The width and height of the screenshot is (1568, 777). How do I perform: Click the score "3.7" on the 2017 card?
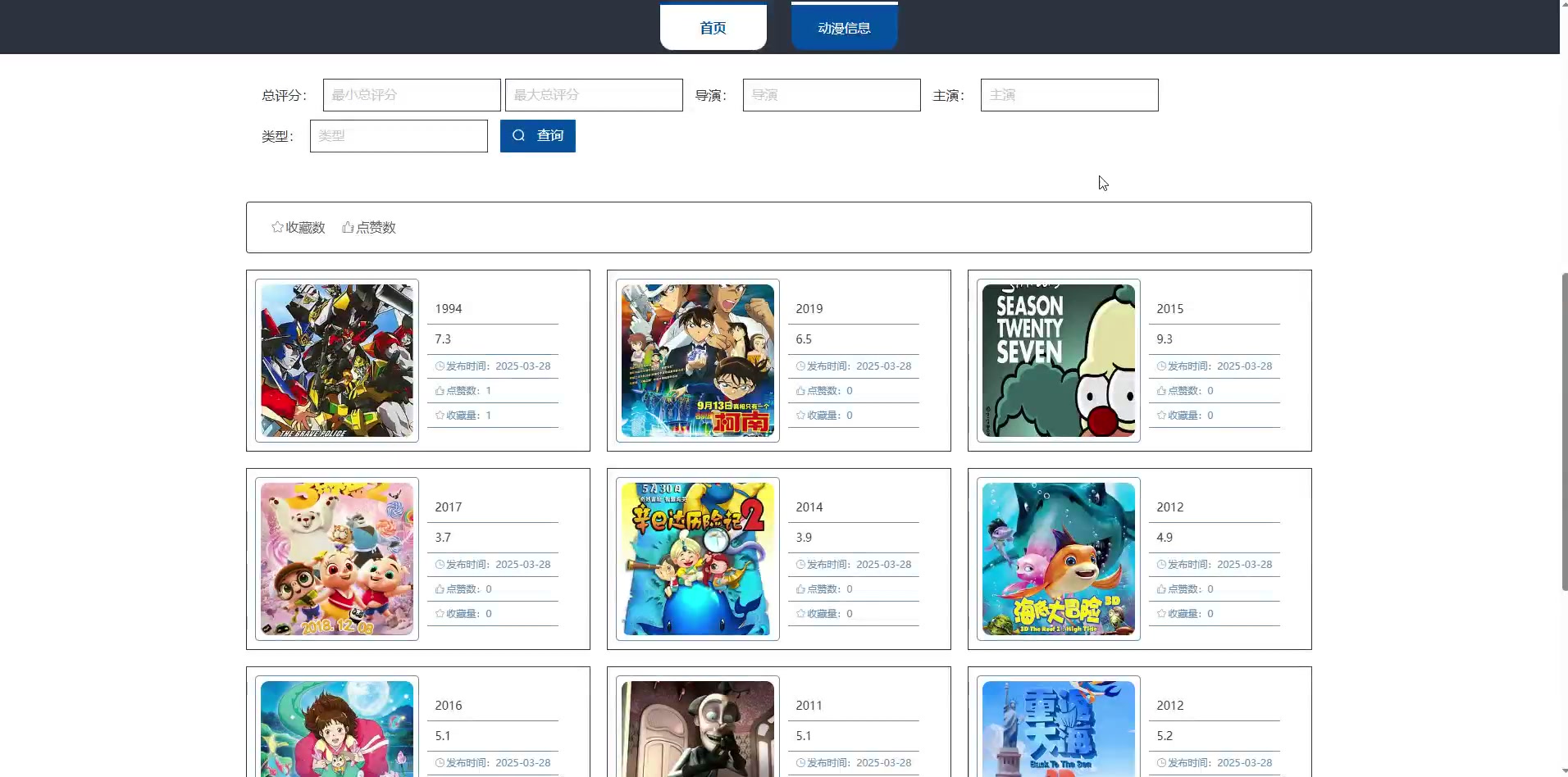click(x=443, y=538)
